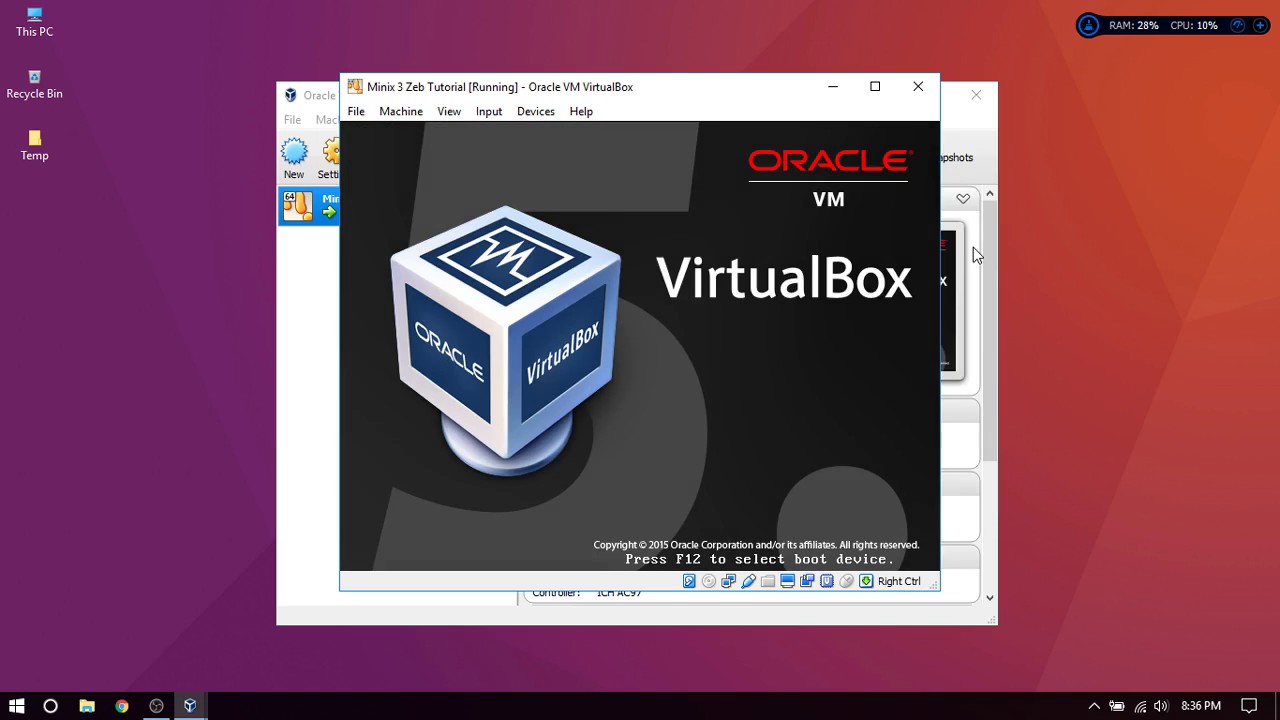This screenshot has height=720, width=1280.
Task: Open the Devices menu
Action: [536, 111]
